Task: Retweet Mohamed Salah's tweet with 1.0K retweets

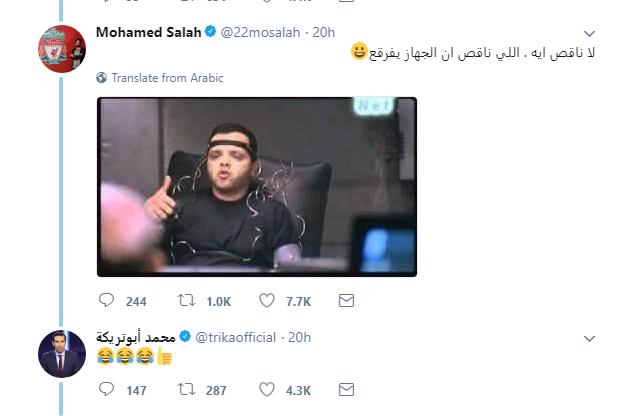Action: [x=186, y=299]
